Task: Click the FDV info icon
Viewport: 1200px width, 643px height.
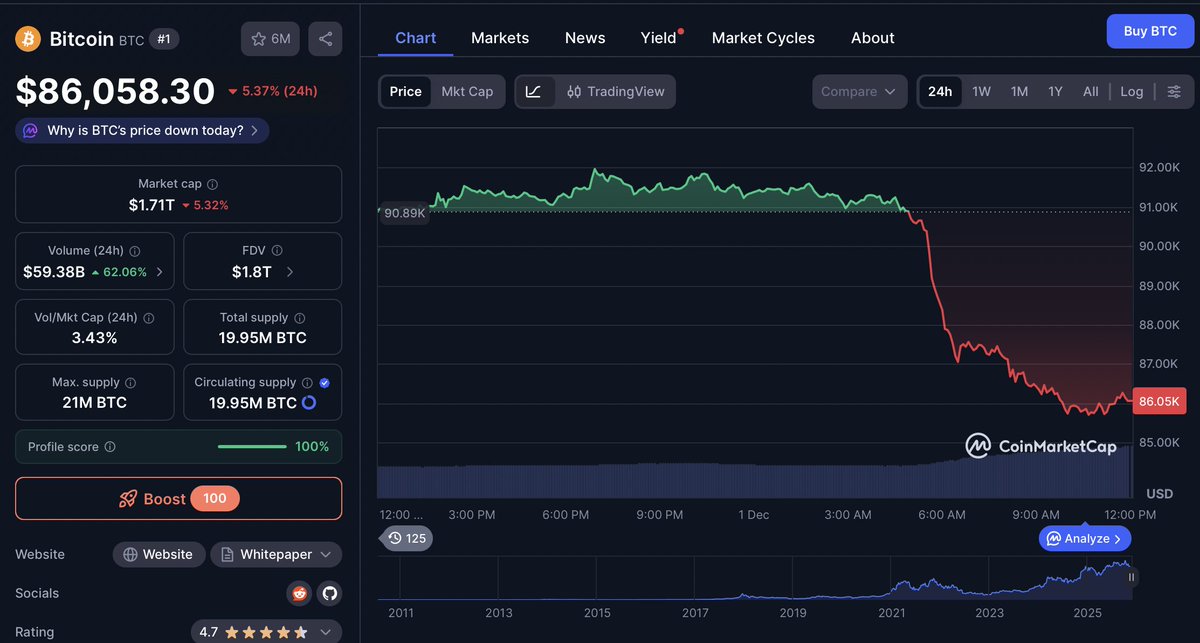Action: pyautogui.click(x=277, y=251)
